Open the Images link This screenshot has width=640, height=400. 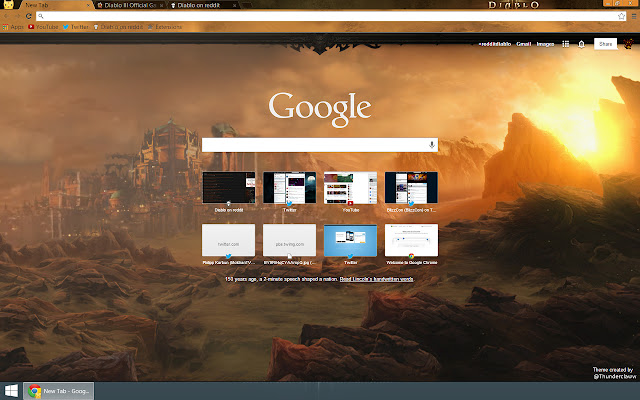click(545, 44)
